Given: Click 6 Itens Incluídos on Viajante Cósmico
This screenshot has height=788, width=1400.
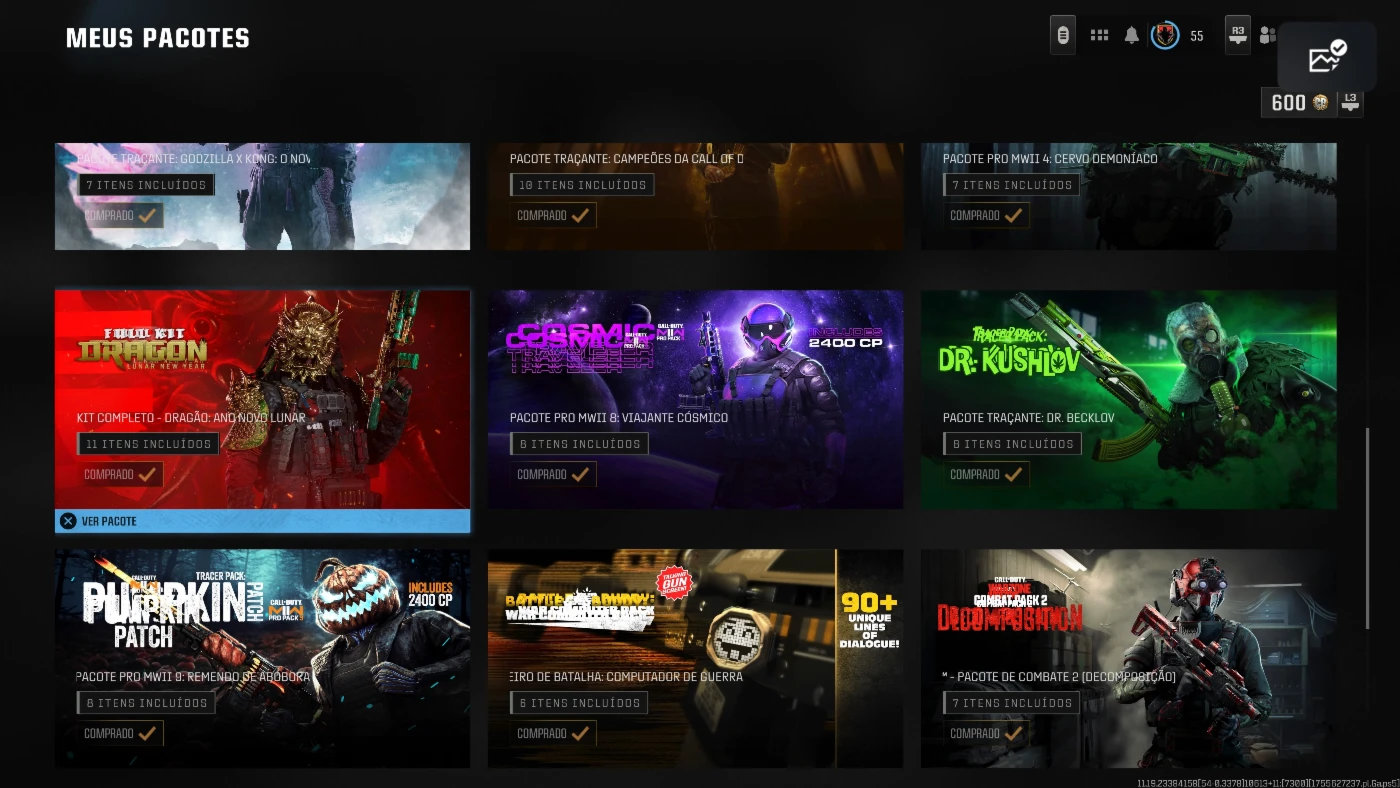Looking at the screenshot, I should [579, 444].
